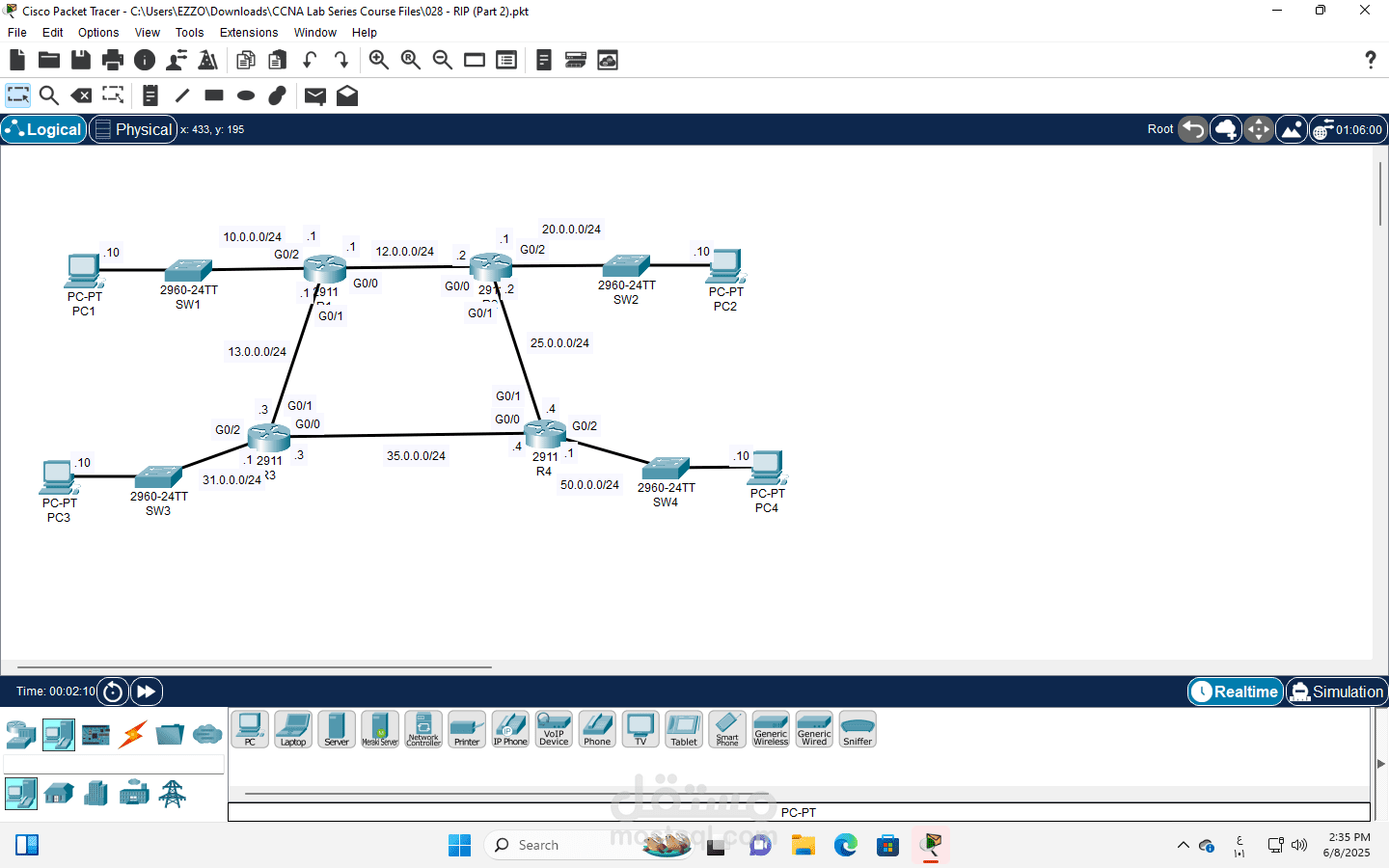Click the taskbar Search box
This screenshot has height=868, width=1389.
click(x=588, y=846)
